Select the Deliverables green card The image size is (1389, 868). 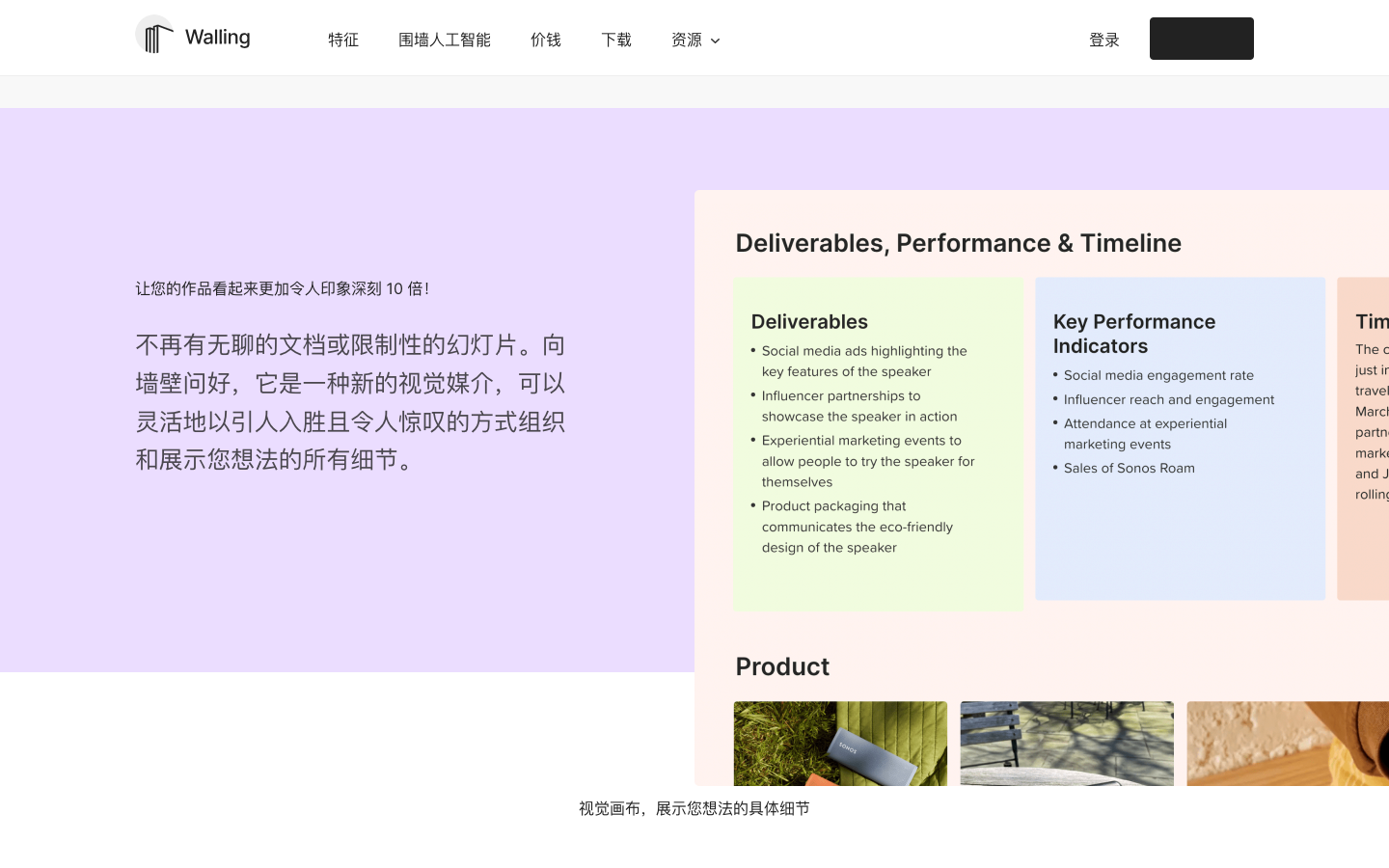878,443
